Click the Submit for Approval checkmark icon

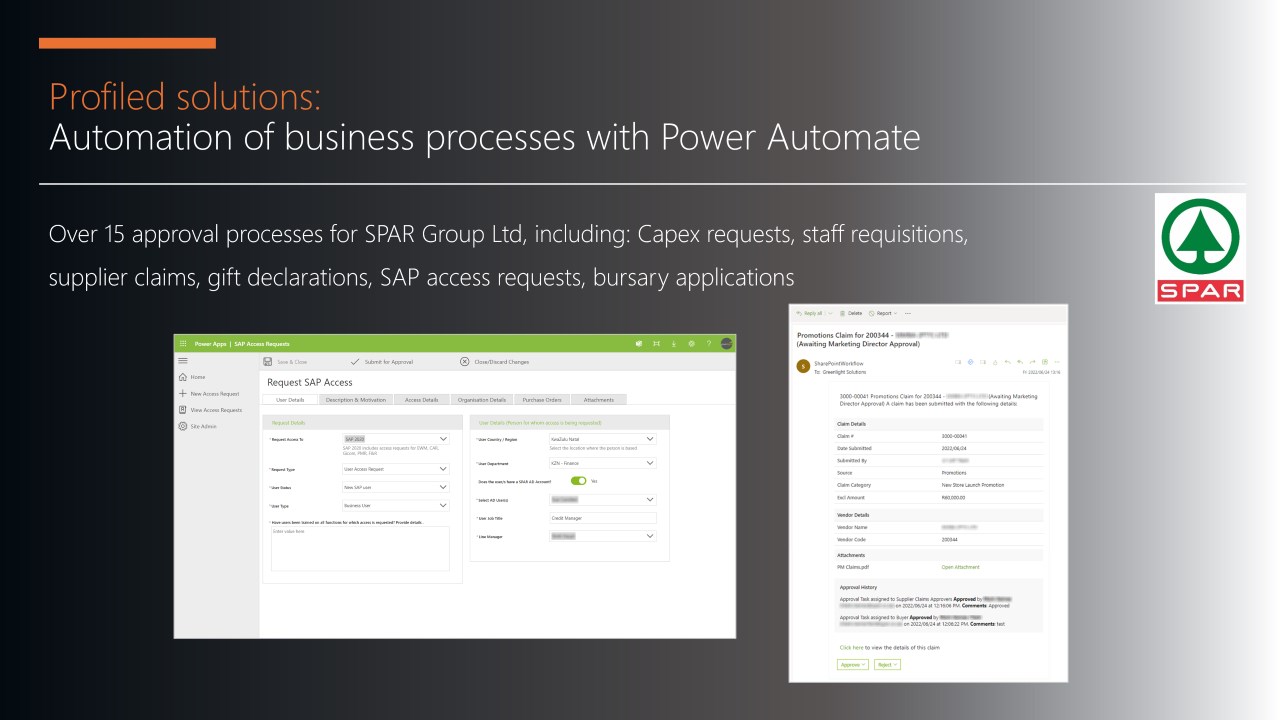355,362
